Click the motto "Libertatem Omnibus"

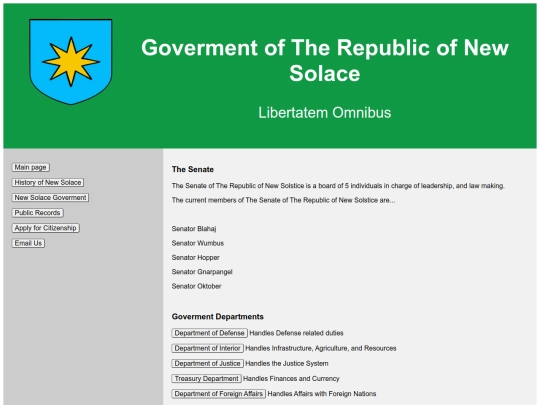point(325,113)
